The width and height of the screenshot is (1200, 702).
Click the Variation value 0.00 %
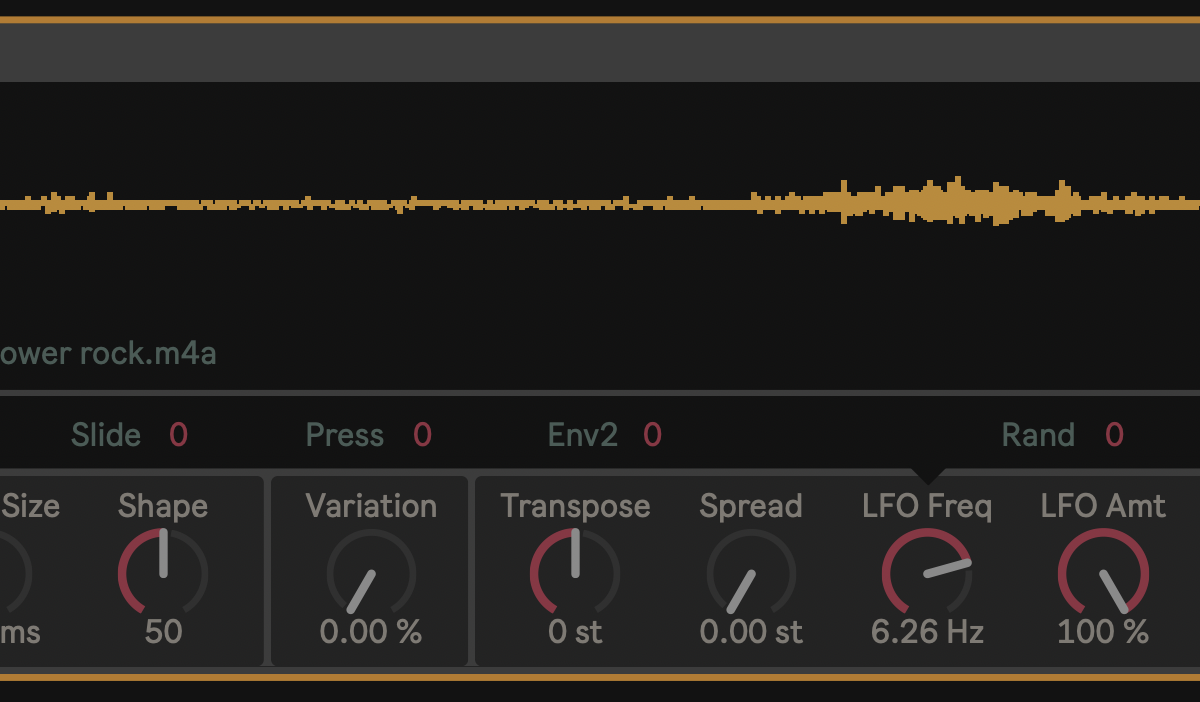(x=370, y=632)
